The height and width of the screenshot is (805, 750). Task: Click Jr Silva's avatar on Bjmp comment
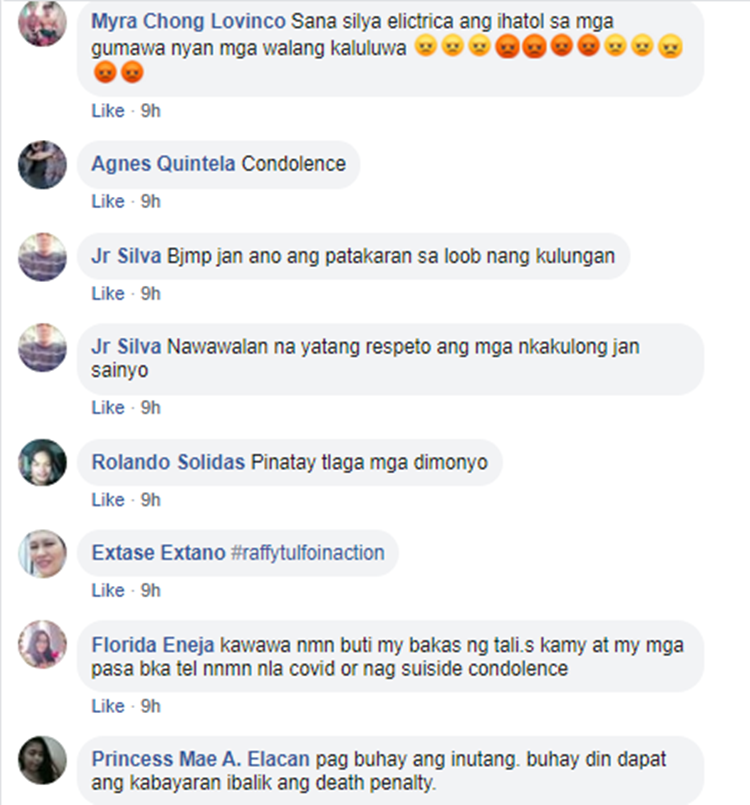click(42, 257)
